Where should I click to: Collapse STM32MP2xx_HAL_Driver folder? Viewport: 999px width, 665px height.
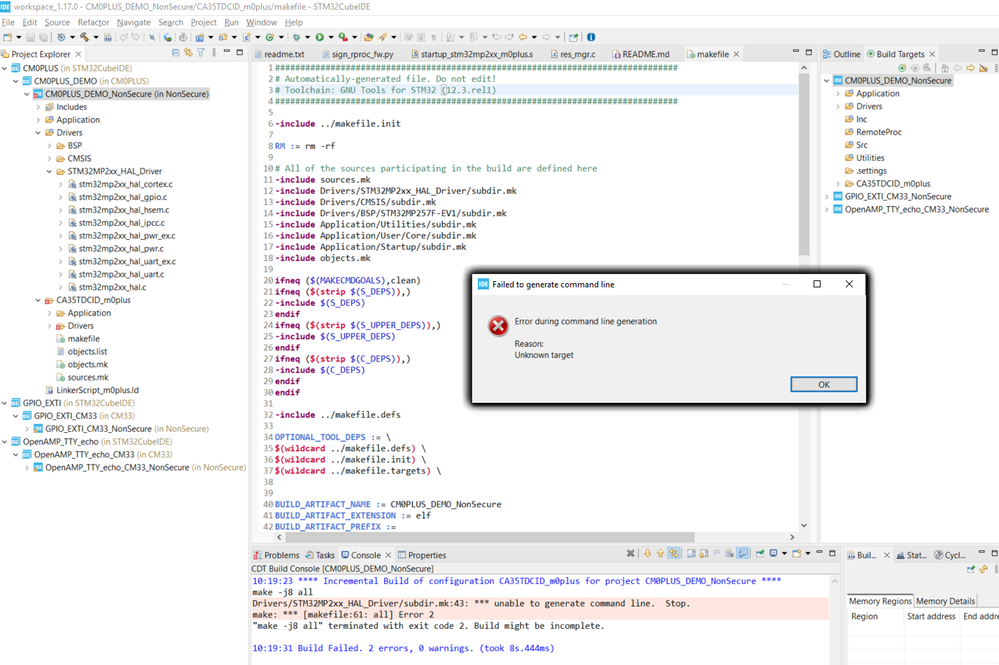point(50,171)
